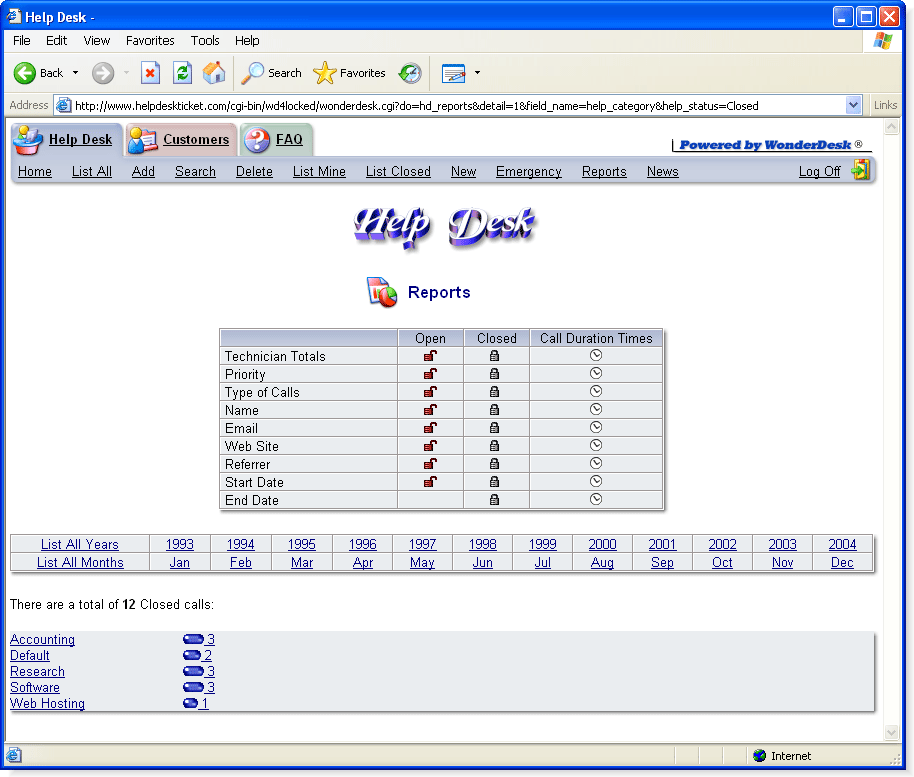
Task: Click the clock icon for Email call durations
Action: point(596,428)
